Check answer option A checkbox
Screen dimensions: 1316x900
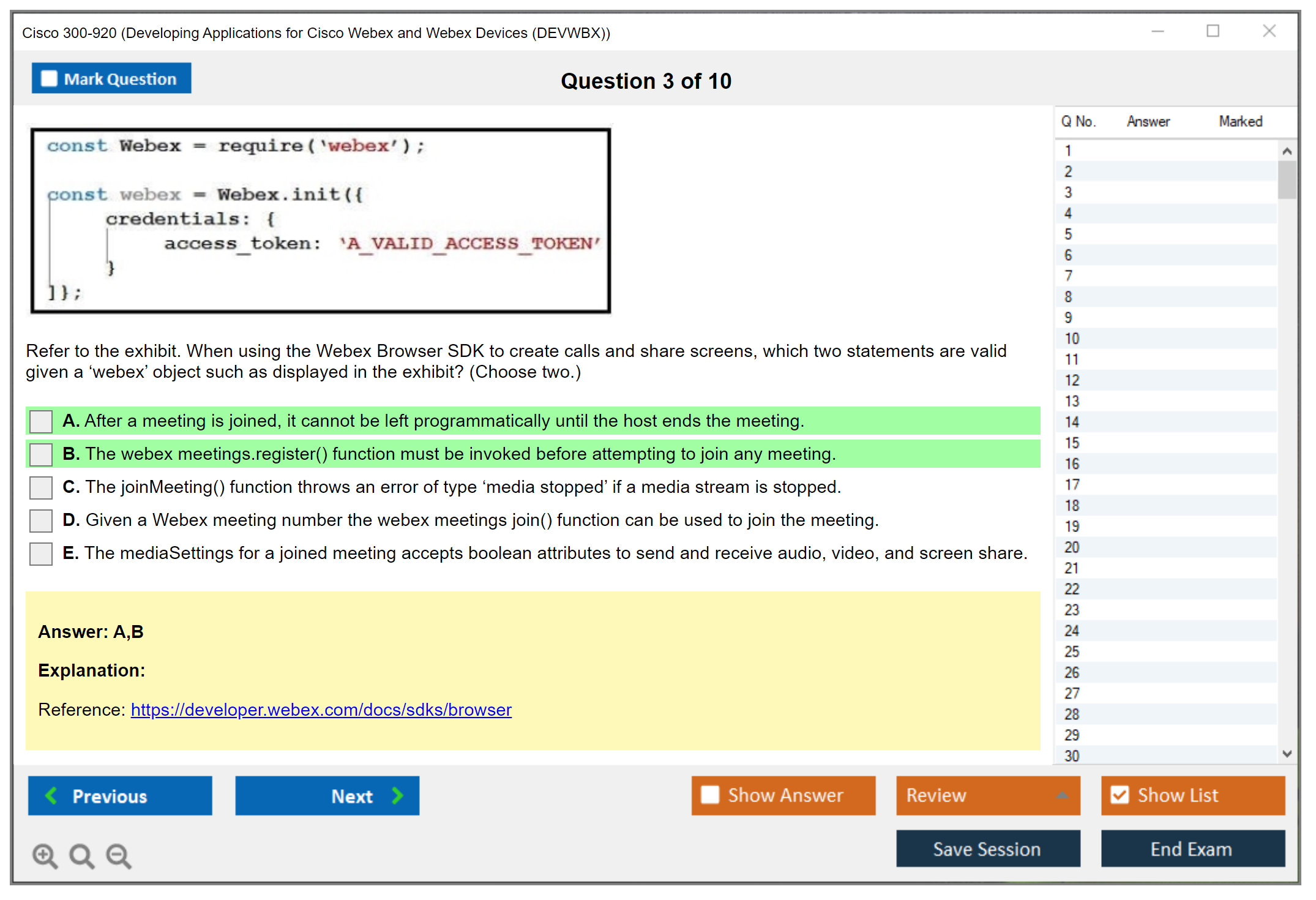coord(41,421)
